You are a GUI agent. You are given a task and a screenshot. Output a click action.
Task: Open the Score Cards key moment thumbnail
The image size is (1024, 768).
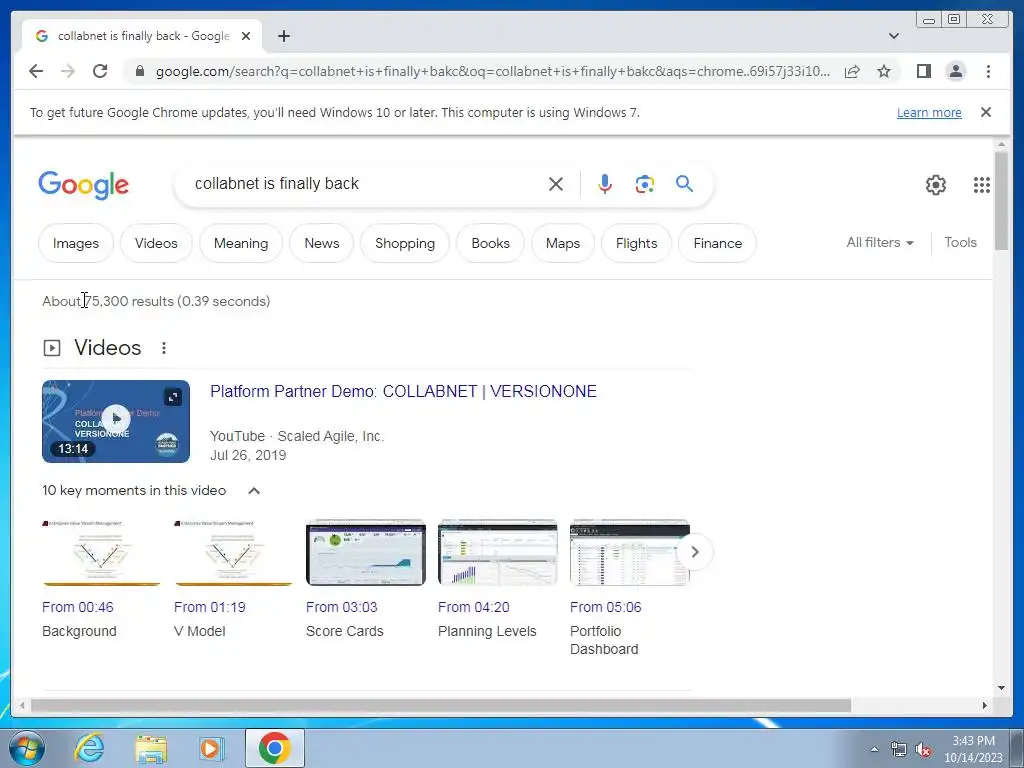pyautogui.click(x=366, y=552)
